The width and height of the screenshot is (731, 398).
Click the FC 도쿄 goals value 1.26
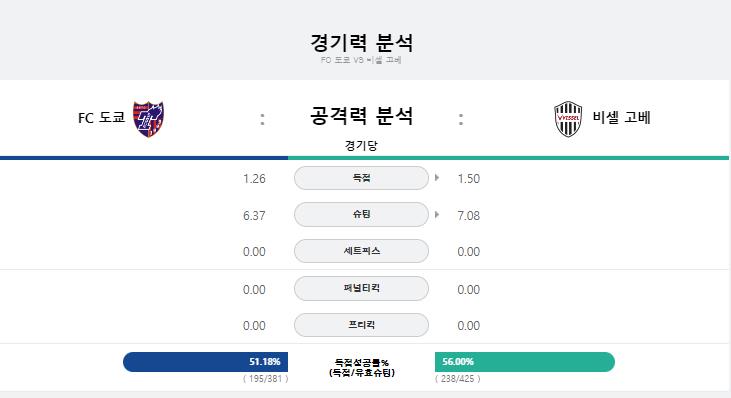pyautogui.click(x=254, y=178)
